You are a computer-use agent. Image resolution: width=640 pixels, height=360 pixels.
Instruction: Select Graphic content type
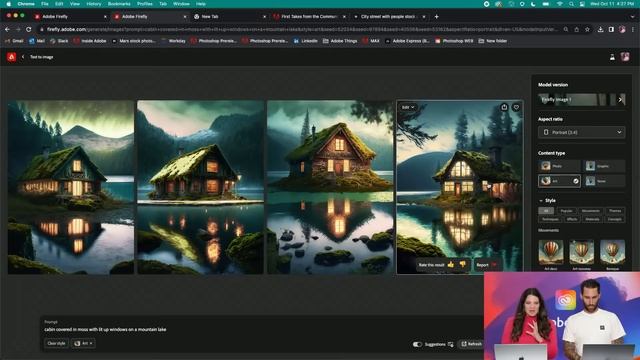coord(604,166)
